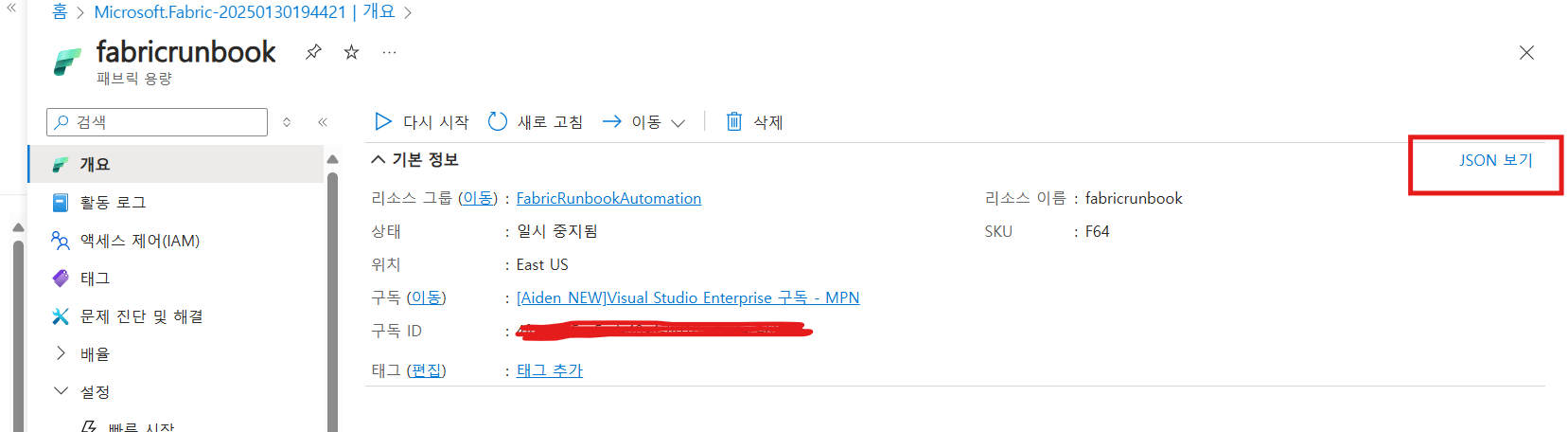1568x432 pixels.
Task: Click the 이동 link next to 구독
Action: (426, 297)
